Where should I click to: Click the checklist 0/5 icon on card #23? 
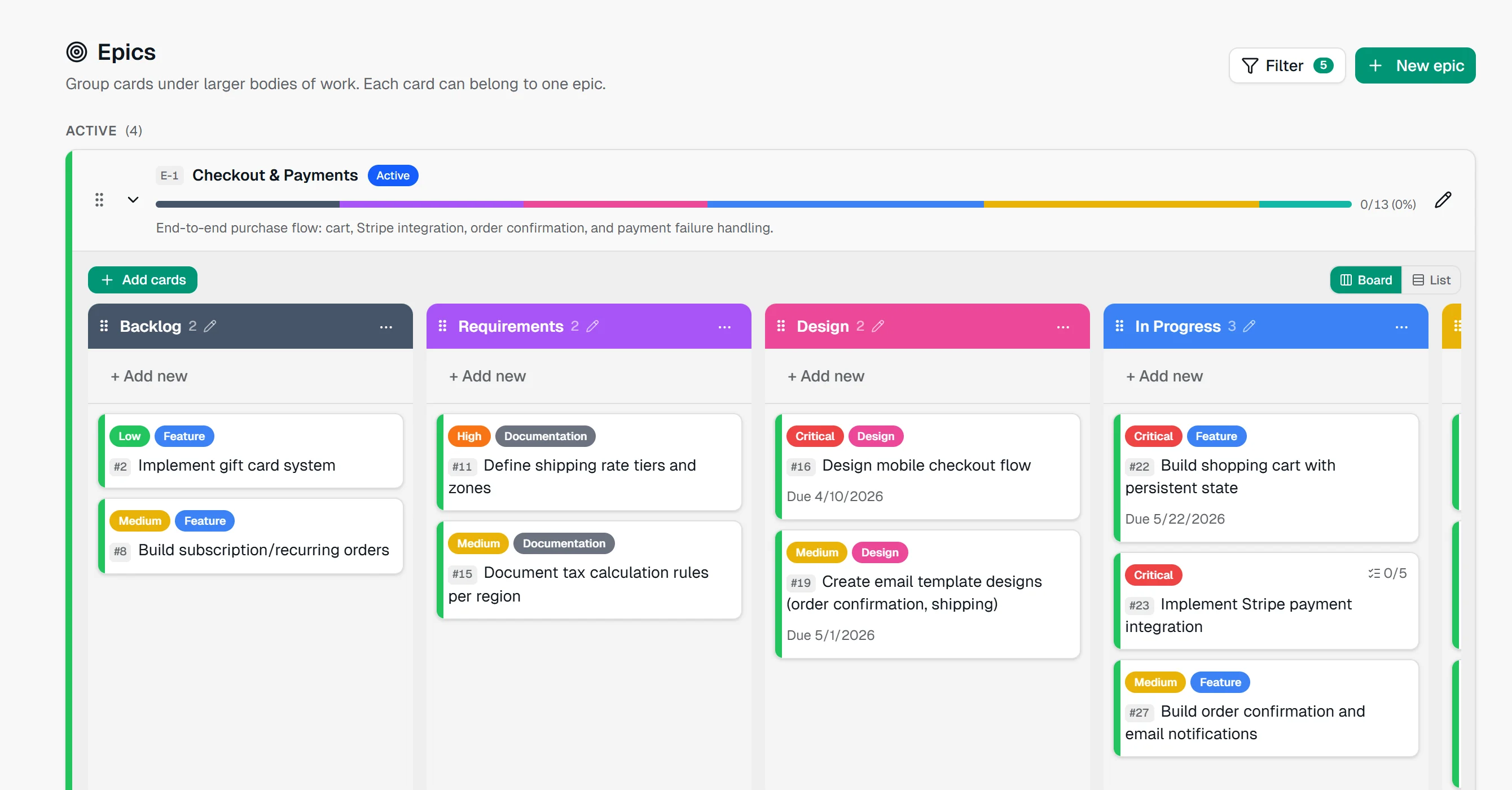click(x=1387, y=573)
